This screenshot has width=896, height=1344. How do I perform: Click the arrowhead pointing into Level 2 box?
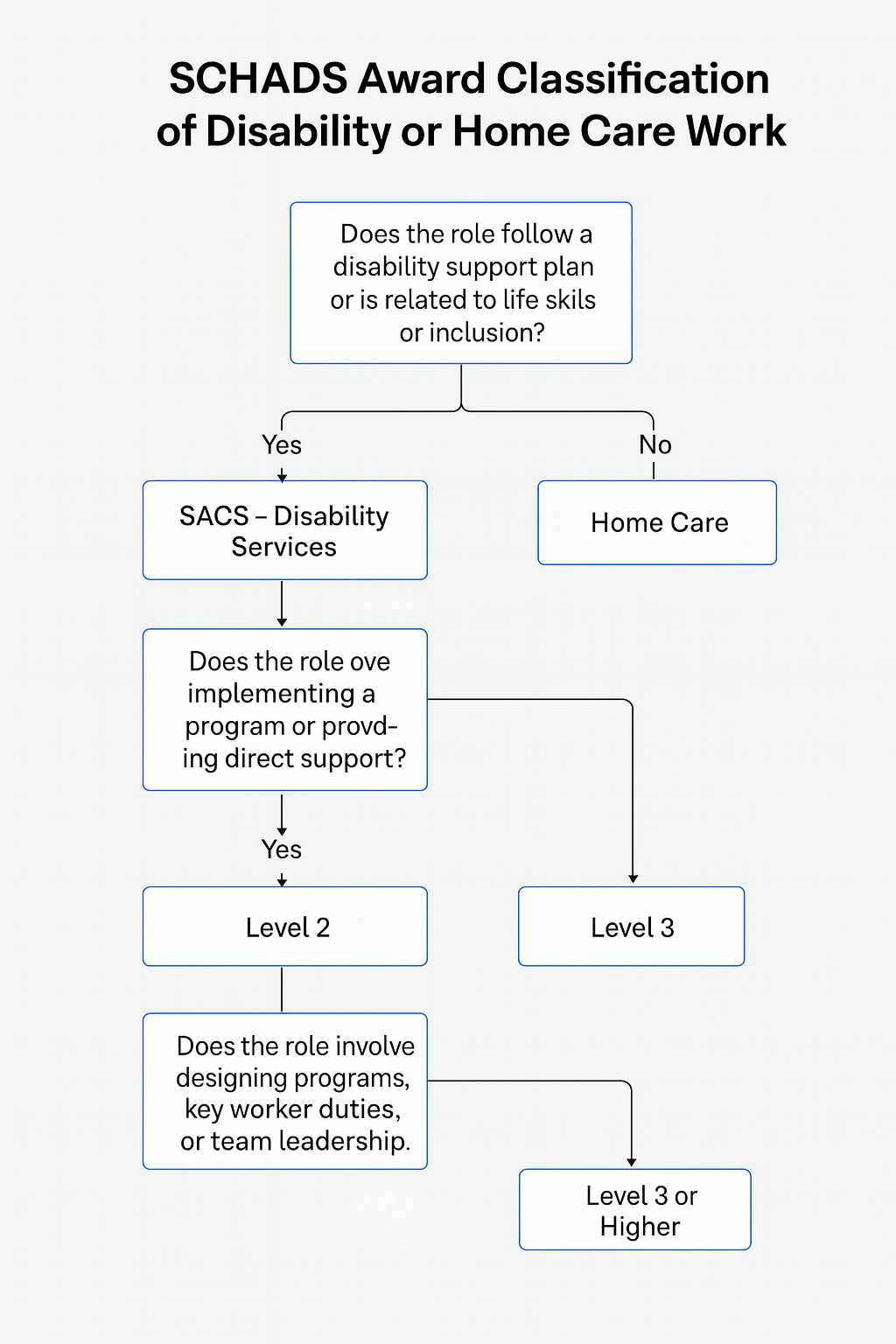tap(282, 882)
